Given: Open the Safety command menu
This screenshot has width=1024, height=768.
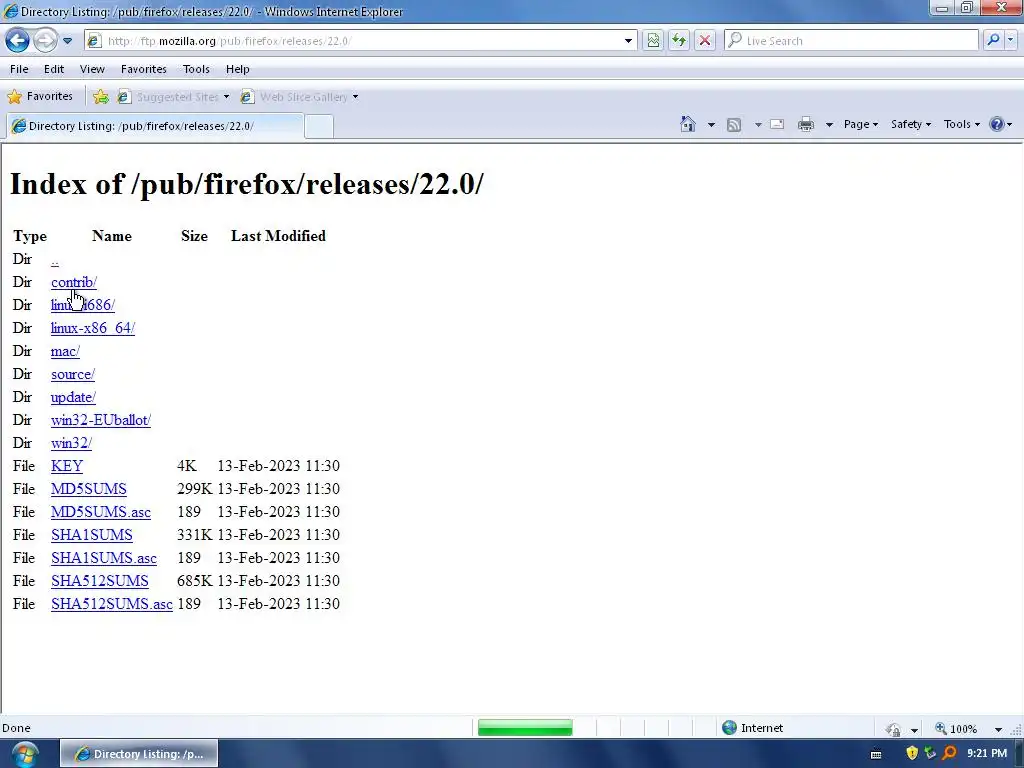Looking at the screenshot, I should click(911, 124).
